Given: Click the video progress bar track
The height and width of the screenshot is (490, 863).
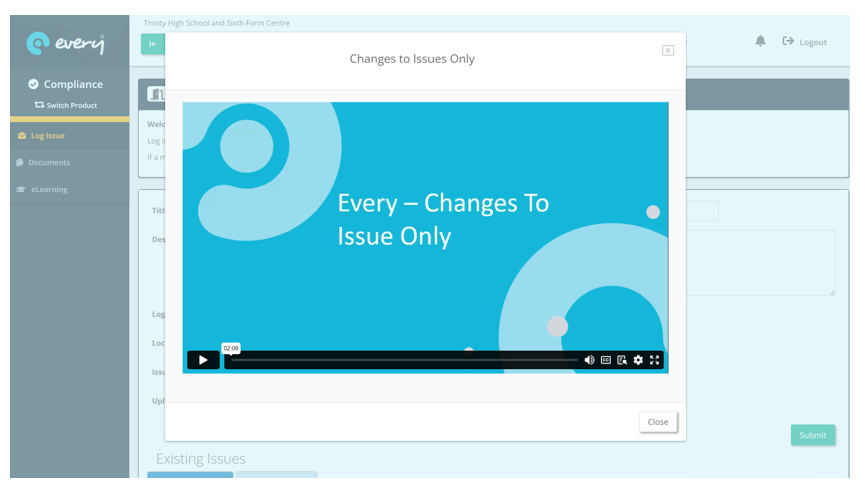Looking at the screenshot, I should point(405,360).
